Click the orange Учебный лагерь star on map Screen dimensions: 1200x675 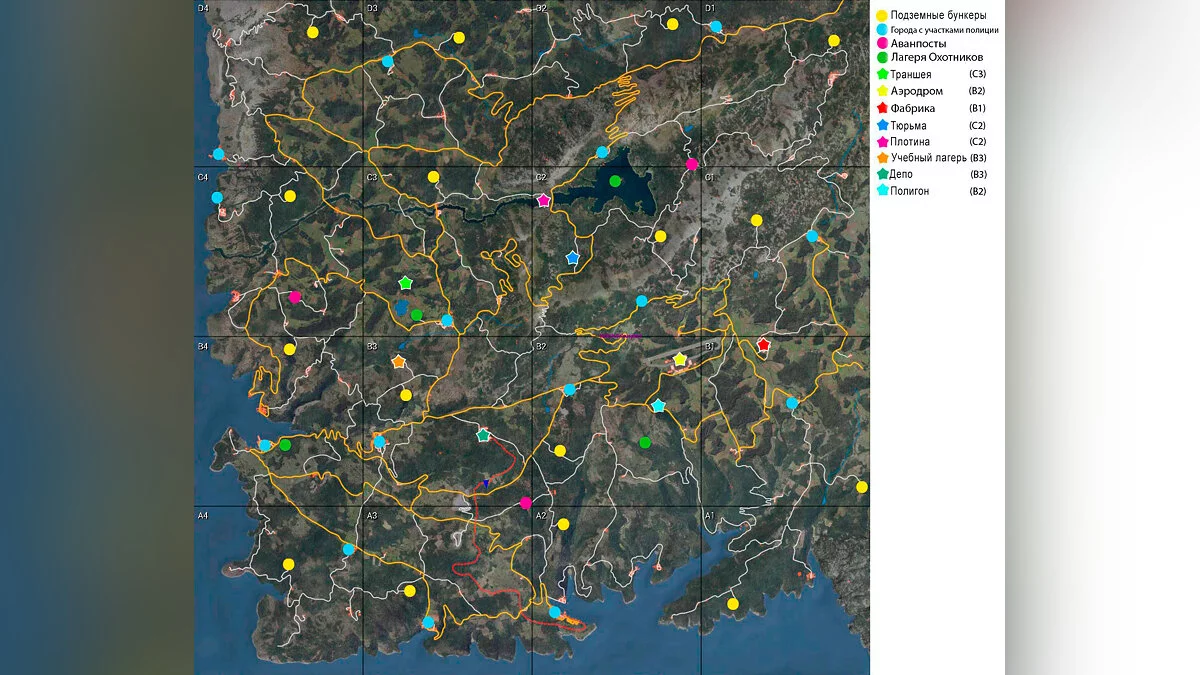click(399, 361)
